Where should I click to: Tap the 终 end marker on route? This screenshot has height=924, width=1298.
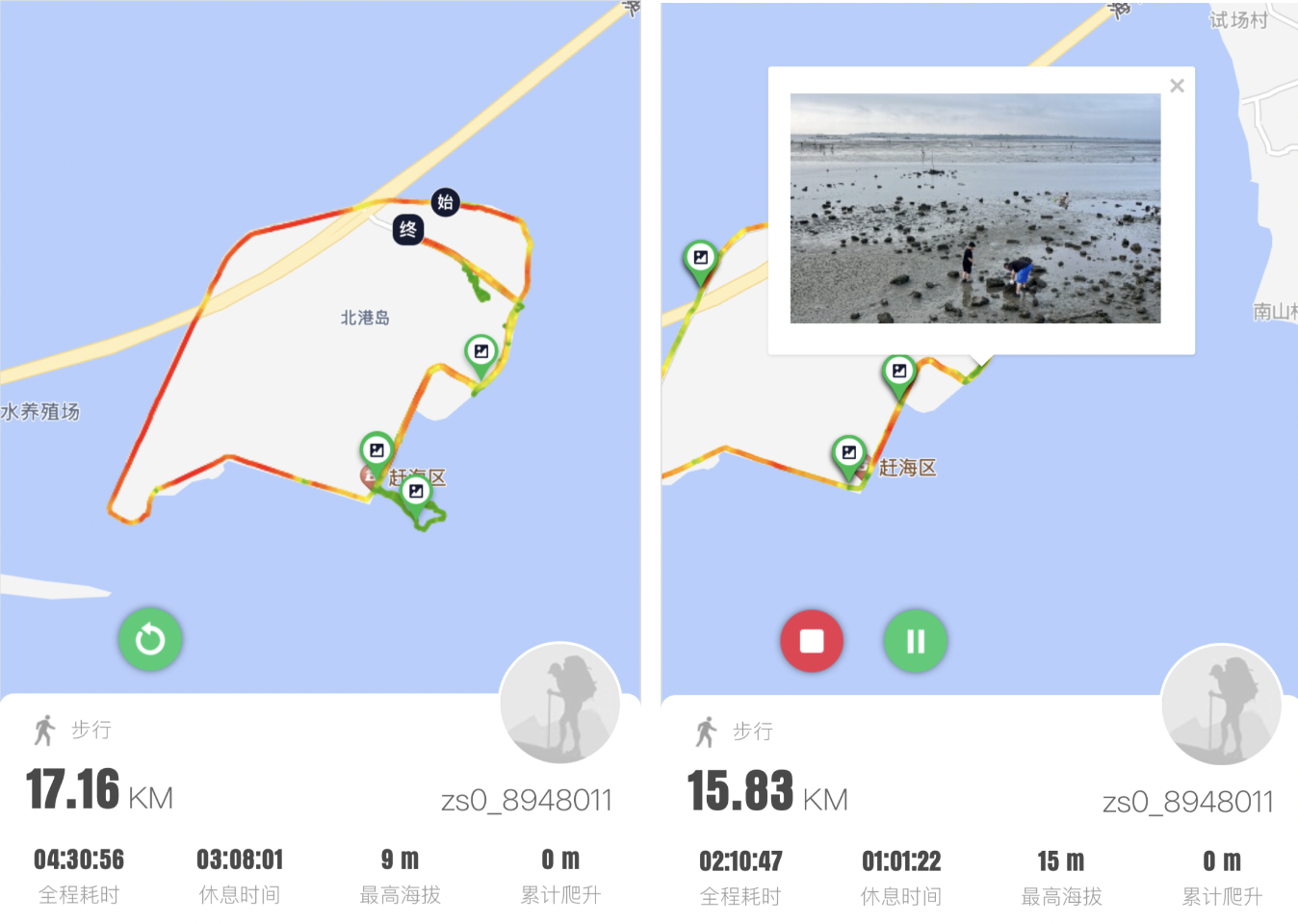click(x=408, y=229)
